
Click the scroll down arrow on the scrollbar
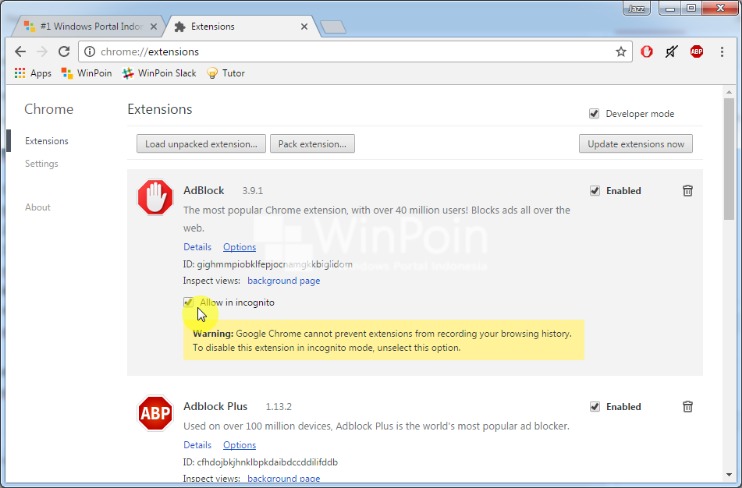click(x=729, y=475)
